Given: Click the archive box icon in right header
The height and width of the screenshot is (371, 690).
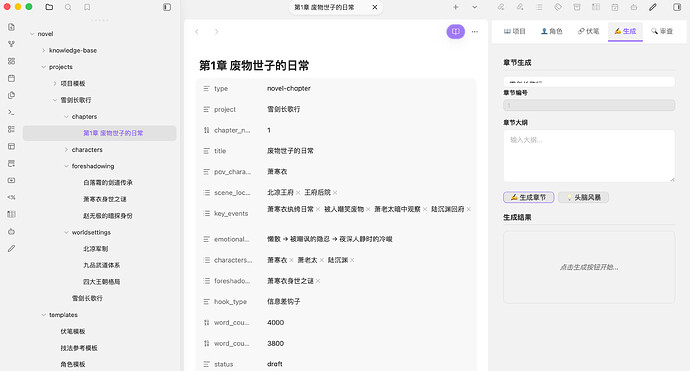Looking at the screenshot, I should tap(577, 7).
